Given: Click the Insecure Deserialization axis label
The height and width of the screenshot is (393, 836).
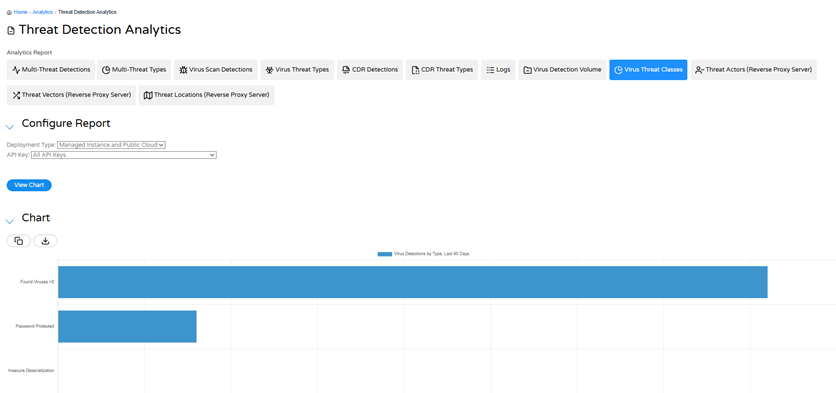Looking at the screenshot, I should (x=31, y=371).
